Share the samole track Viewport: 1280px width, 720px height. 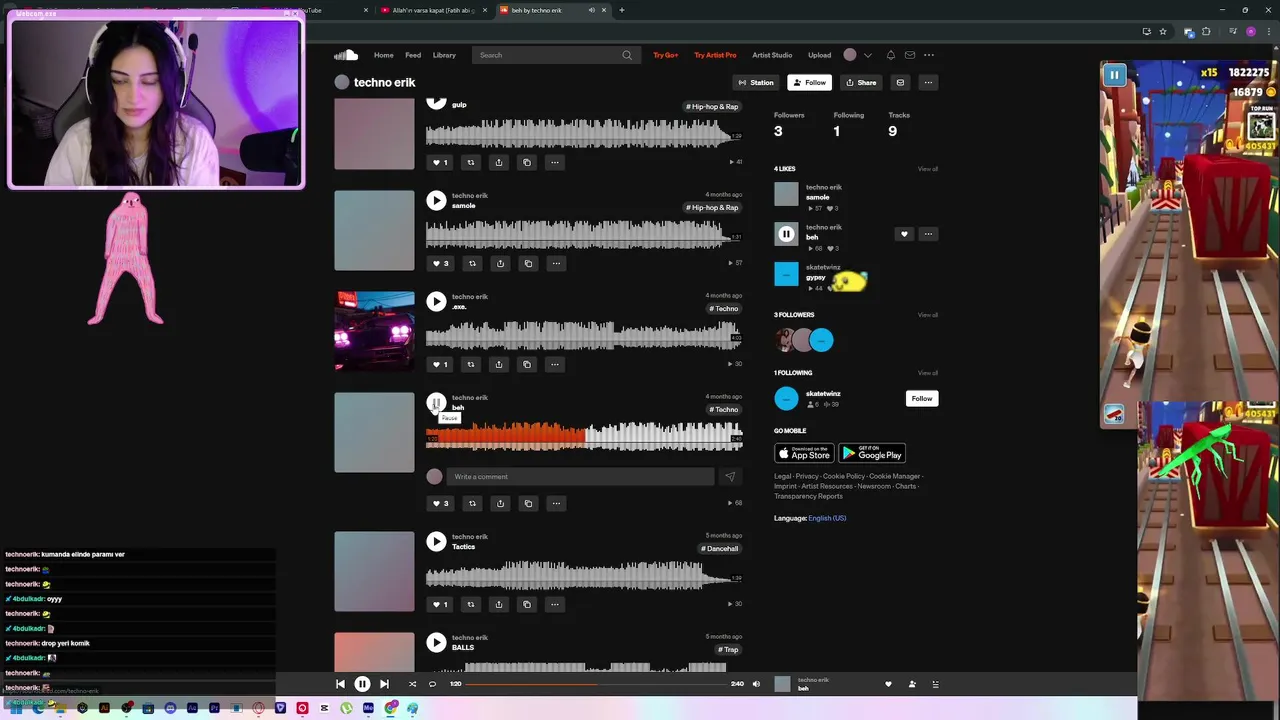[x=500, y=263]
